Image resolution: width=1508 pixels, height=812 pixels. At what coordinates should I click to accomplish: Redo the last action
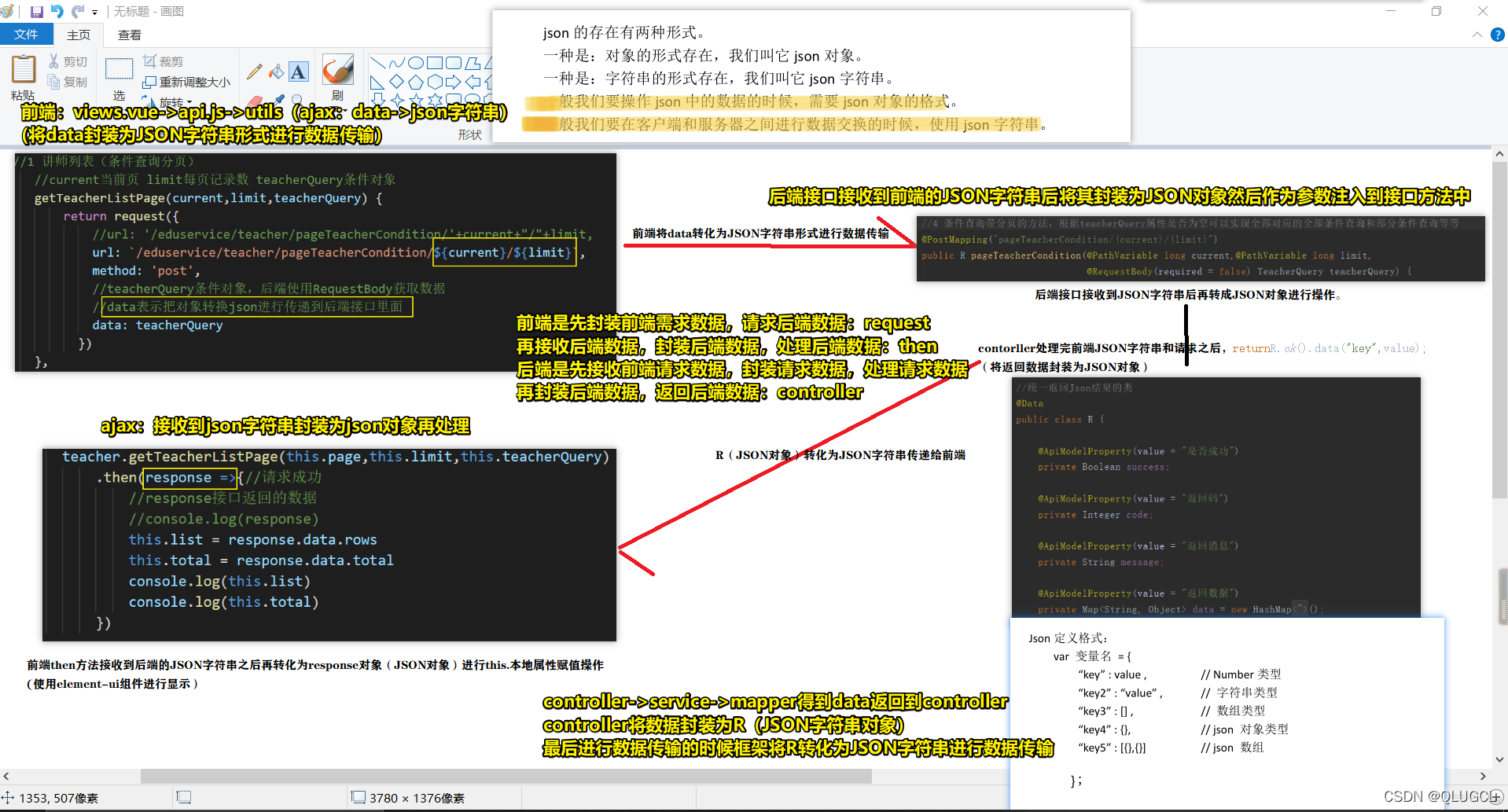pos(76,12)
